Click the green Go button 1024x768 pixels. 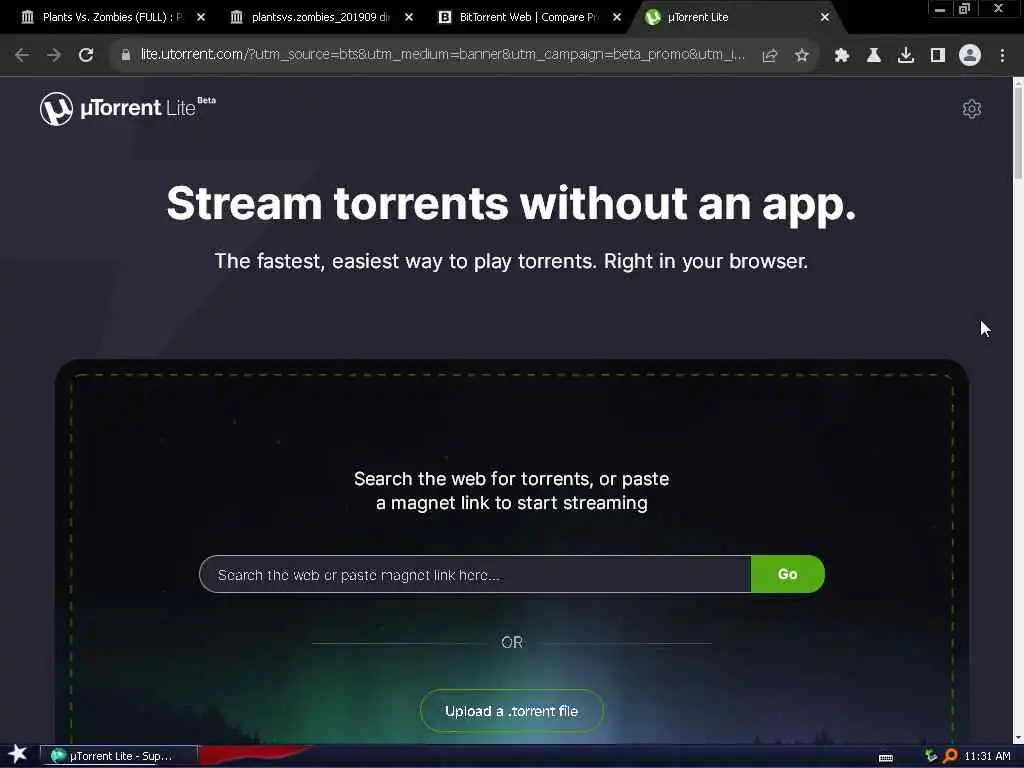(x=788, y=574)
